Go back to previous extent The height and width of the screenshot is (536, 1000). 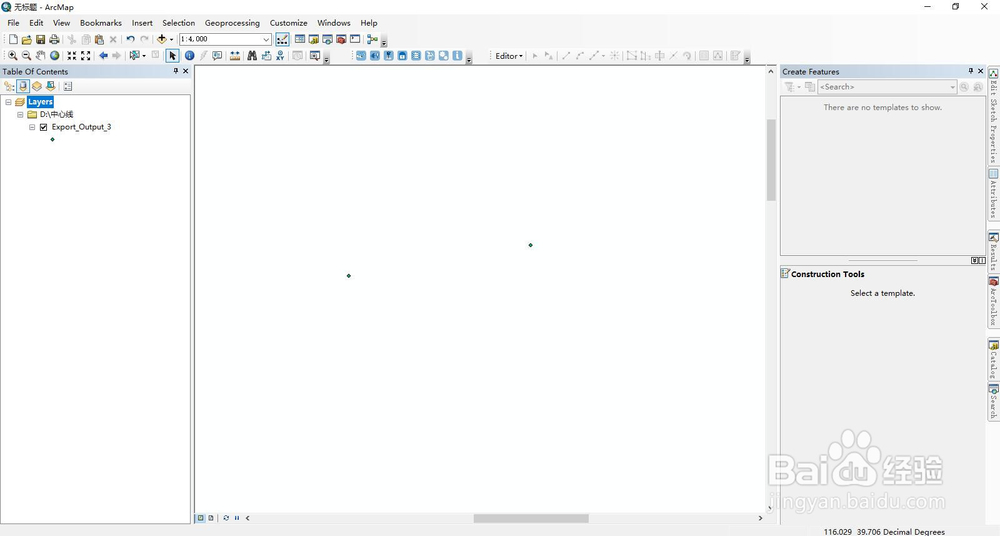(103, 56)
